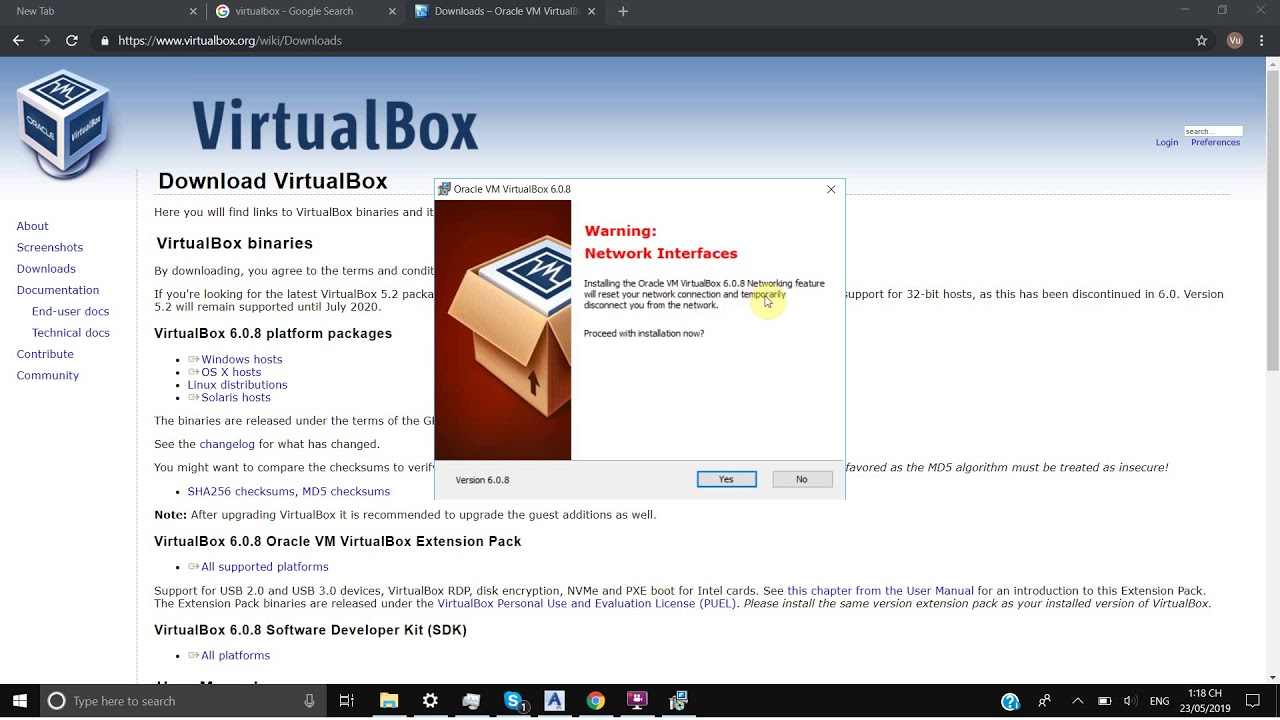Viewport: 1280px width, 720px height.
Task: Open the People icon in the tray
Action: tap(1044, 701)
